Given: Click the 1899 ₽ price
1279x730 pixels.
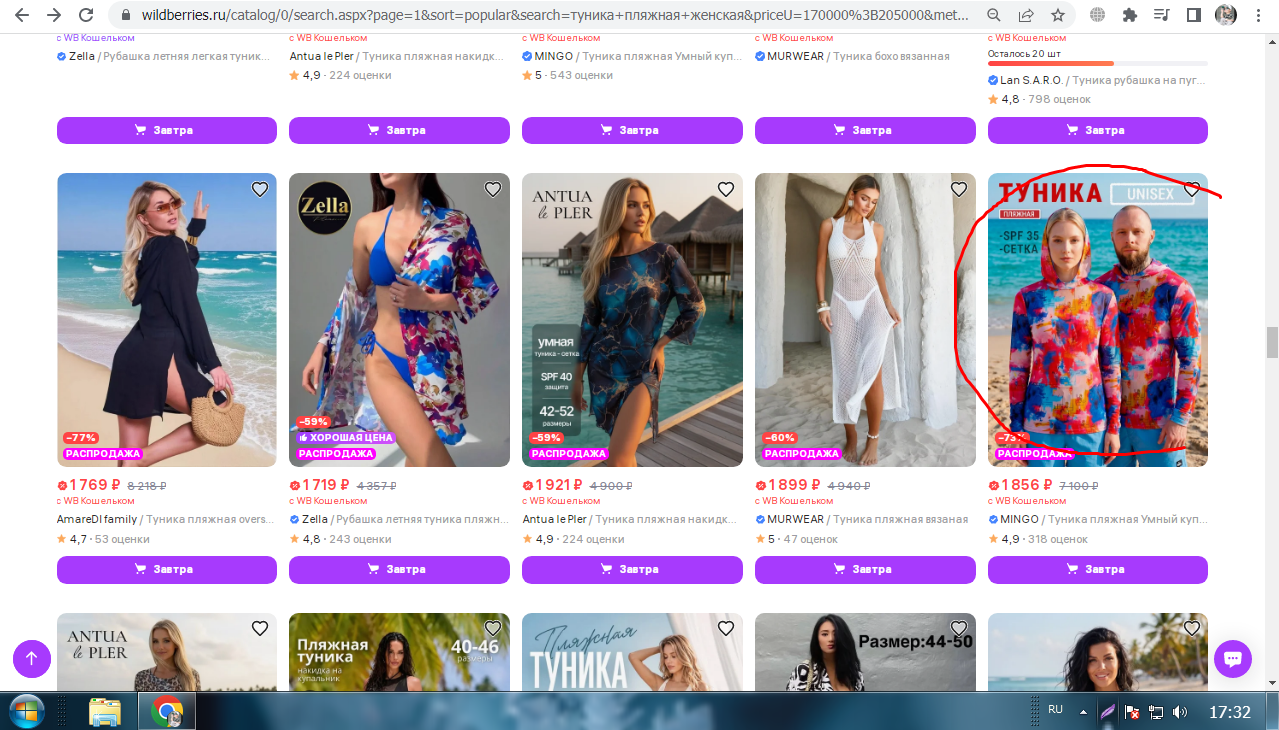Looking at the screenshot, I should point(793,485).
